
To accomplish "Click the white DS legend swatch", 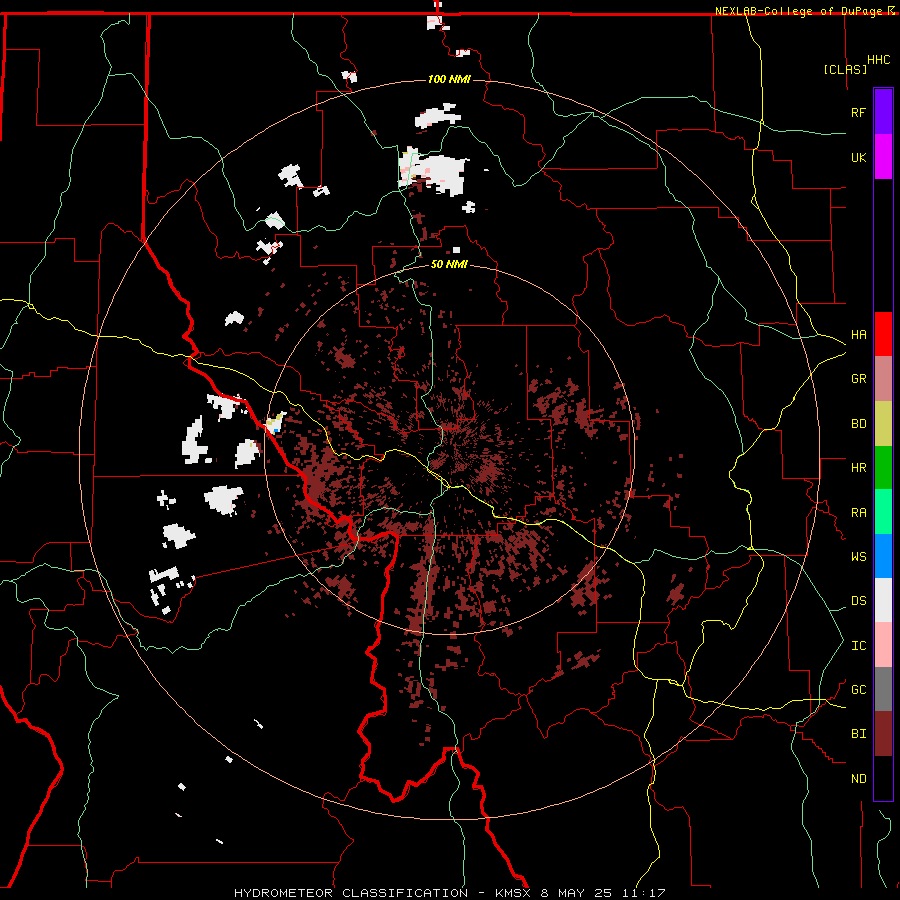I will (x=883, y=600).
